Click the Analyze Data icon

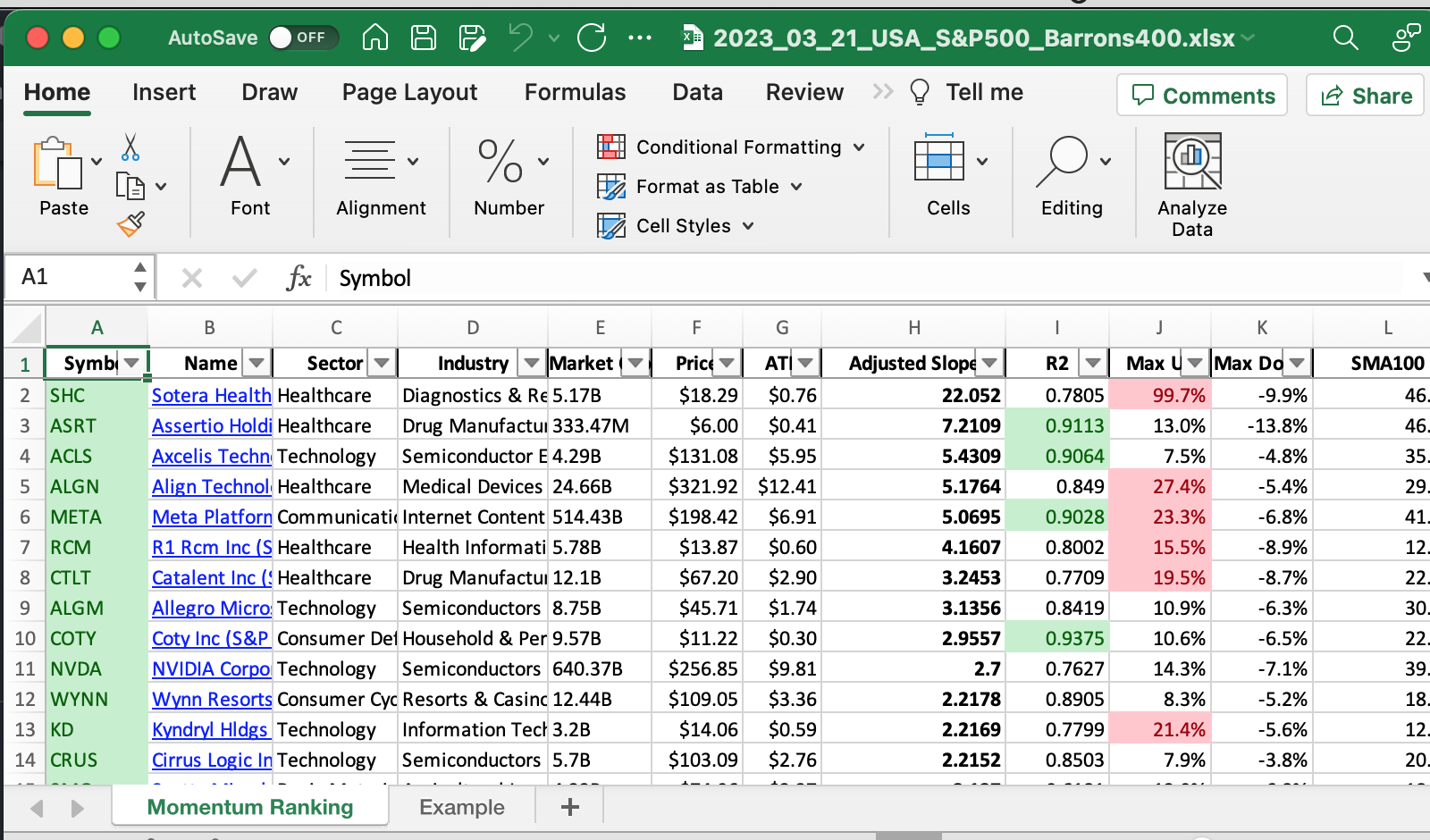[x=1192, y=162]
